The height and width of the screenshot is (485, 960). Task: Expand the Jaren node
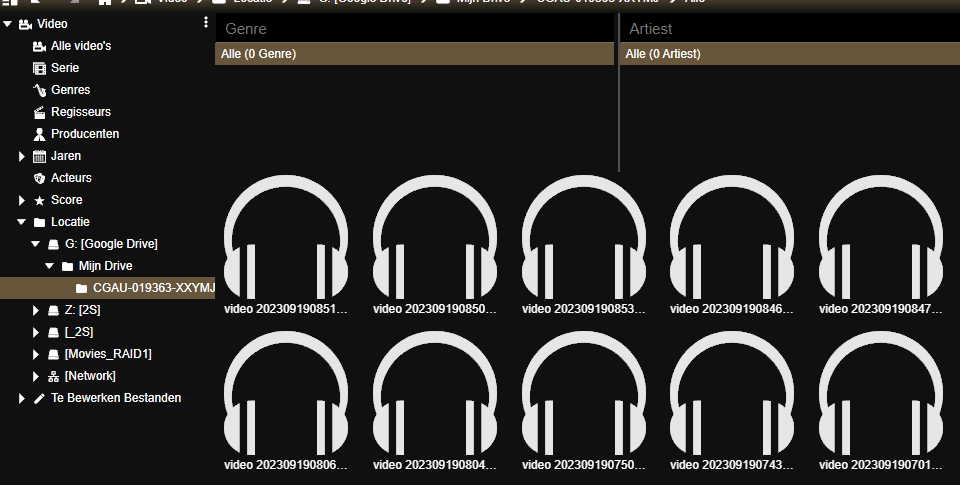21,156
